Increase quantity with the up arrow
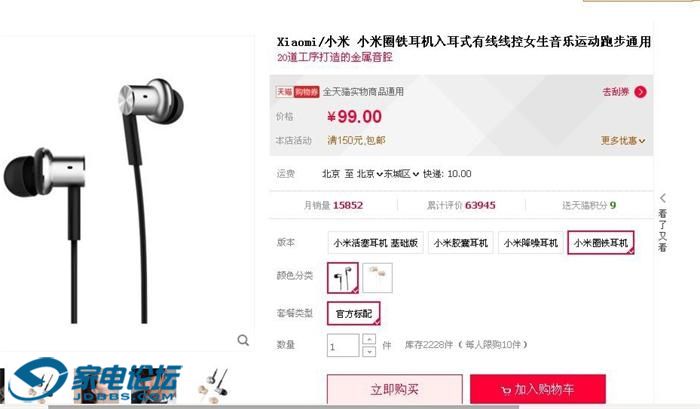The width and height of the screenshot is (700, 409). [x=369, y=339]
